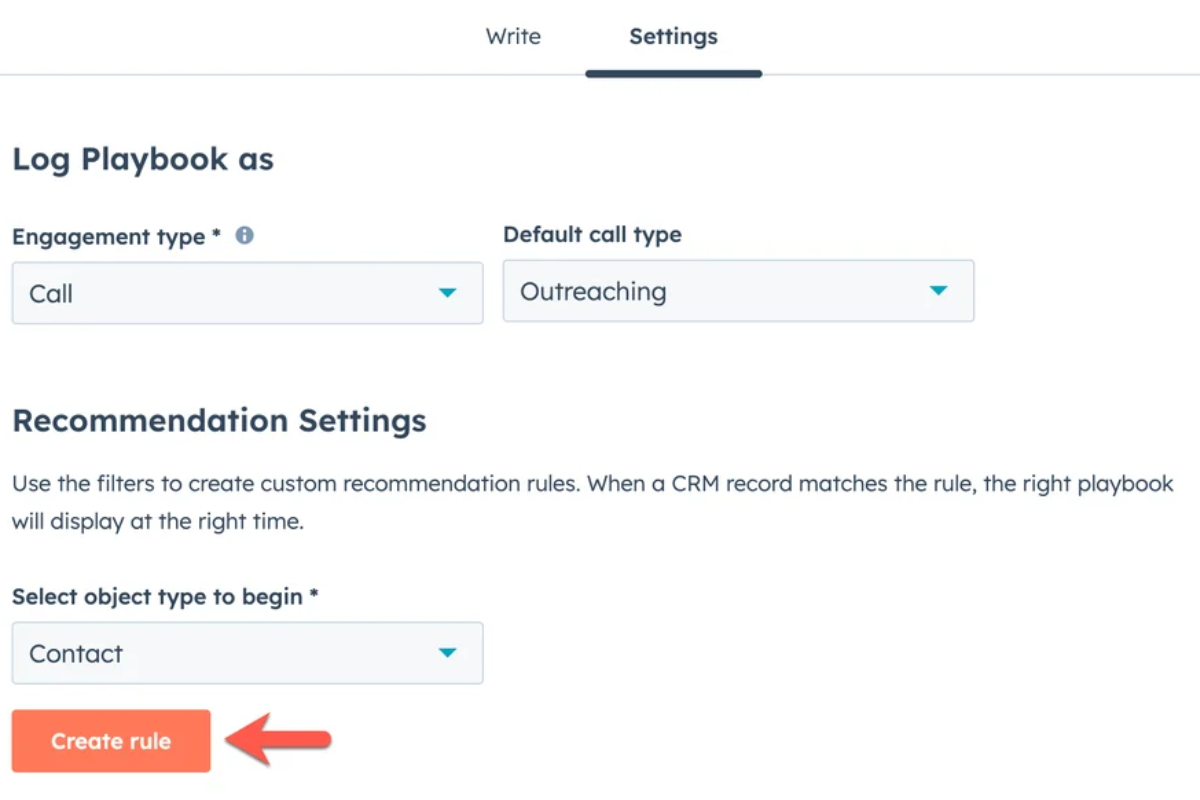Click the Default call type dropdown caret
Viewport: 1200px width, 800px height.
click(938, 291)
